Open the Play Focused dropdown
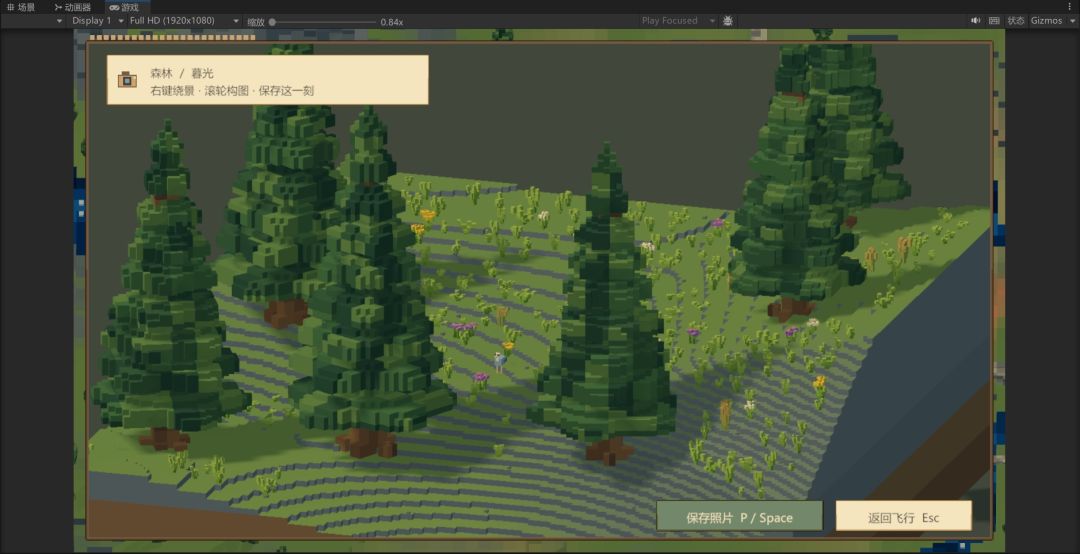 click(x=678, y=21)
